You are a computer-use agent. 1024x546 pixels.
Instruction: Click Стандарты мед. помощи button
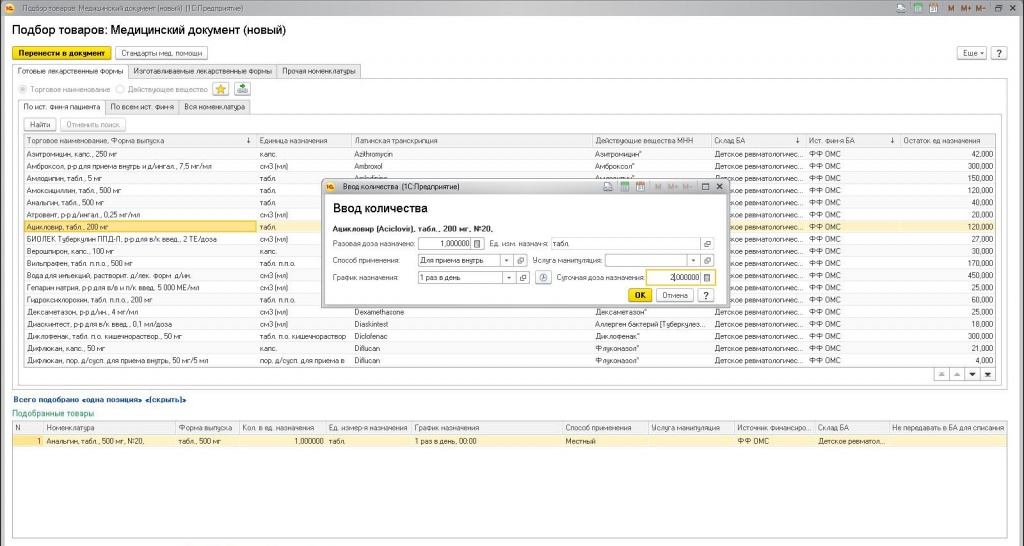coord(162,54)
